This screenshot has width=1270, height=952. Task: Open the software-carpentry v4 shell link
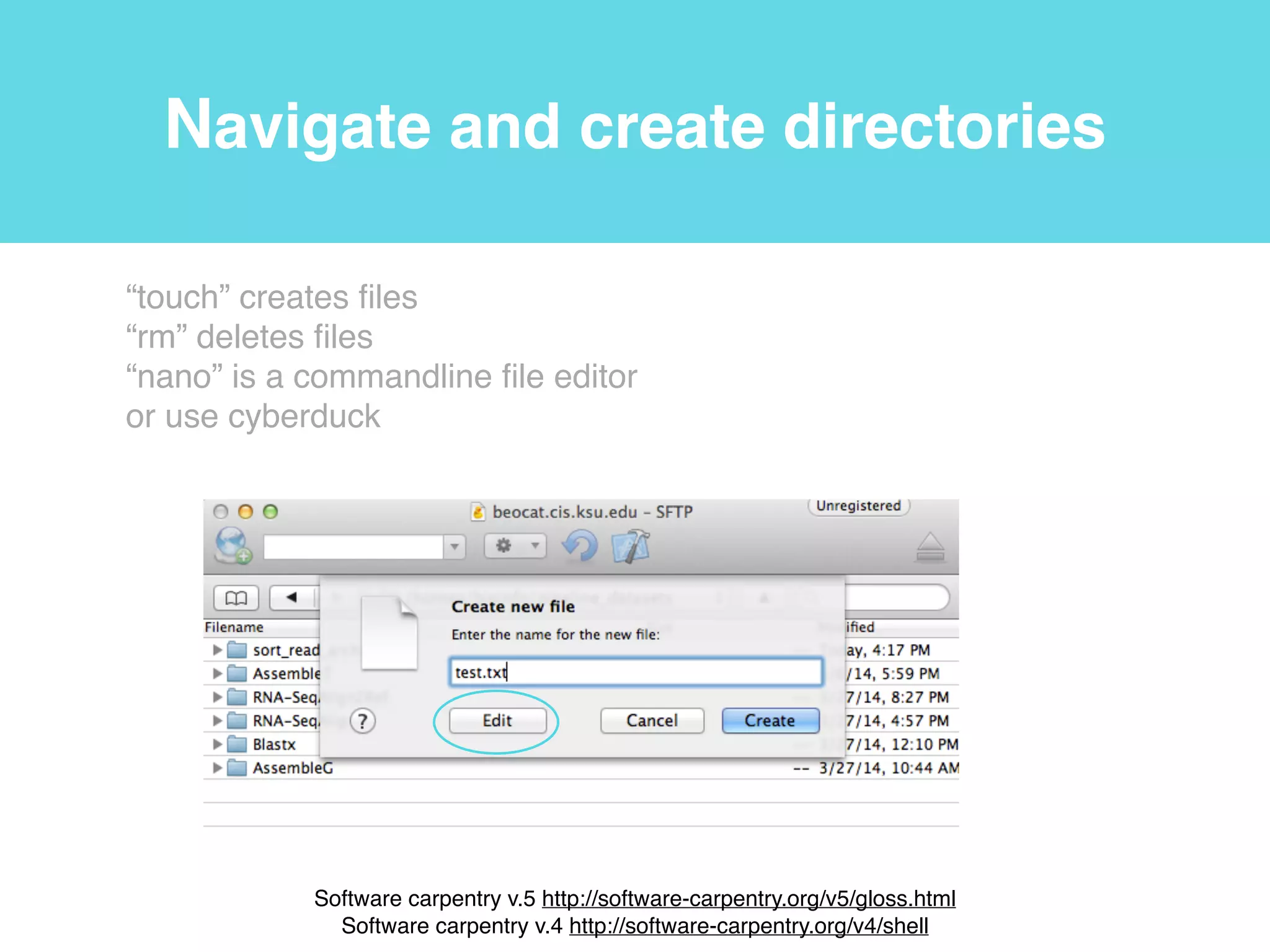pyautogui.click(x=748, y=926)
